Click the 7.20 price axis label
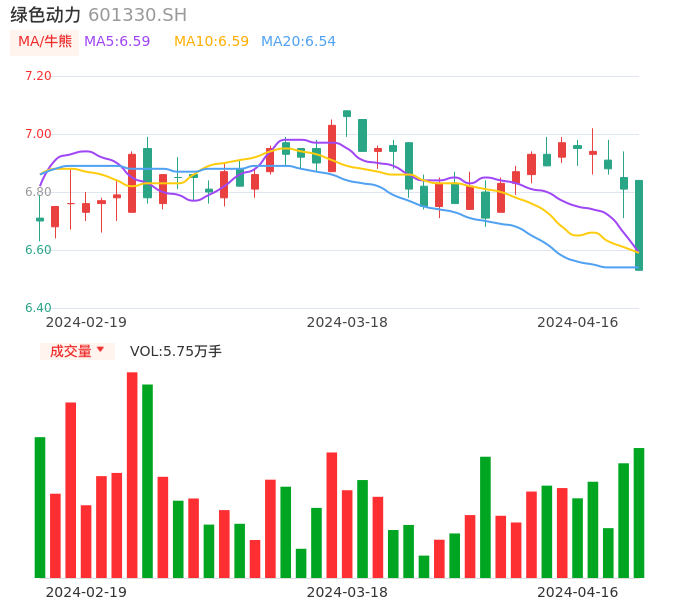686x606 pixels. point(38,76)
